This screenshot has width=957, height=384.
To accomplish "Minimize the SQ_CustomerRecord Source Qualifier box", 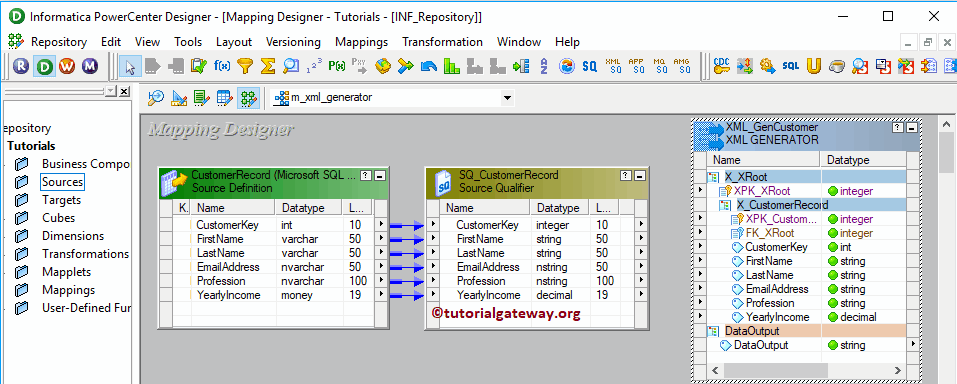I will pos(640,175).
